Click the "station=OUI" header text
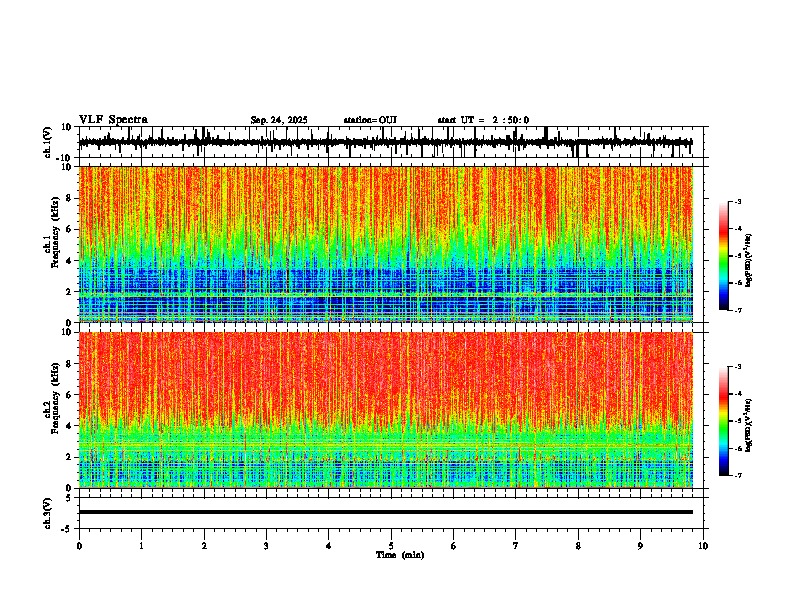This screenshot has height=612, width=792. [x=370, y=120]
